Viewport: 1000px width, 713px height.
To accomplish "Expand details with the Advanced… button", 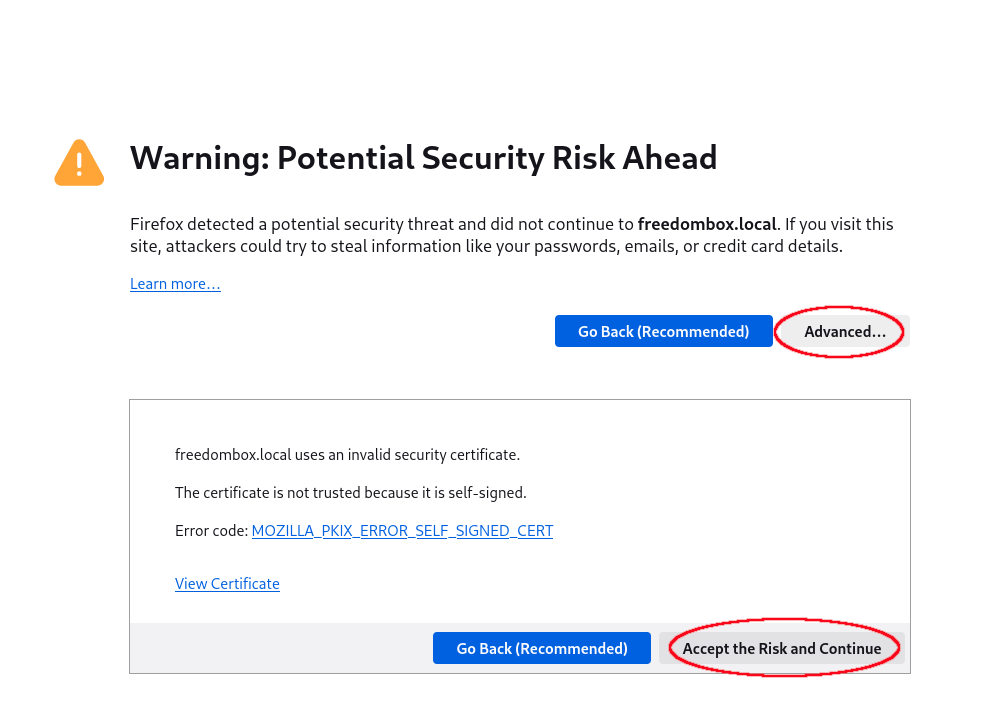I will tap(844, 331).
